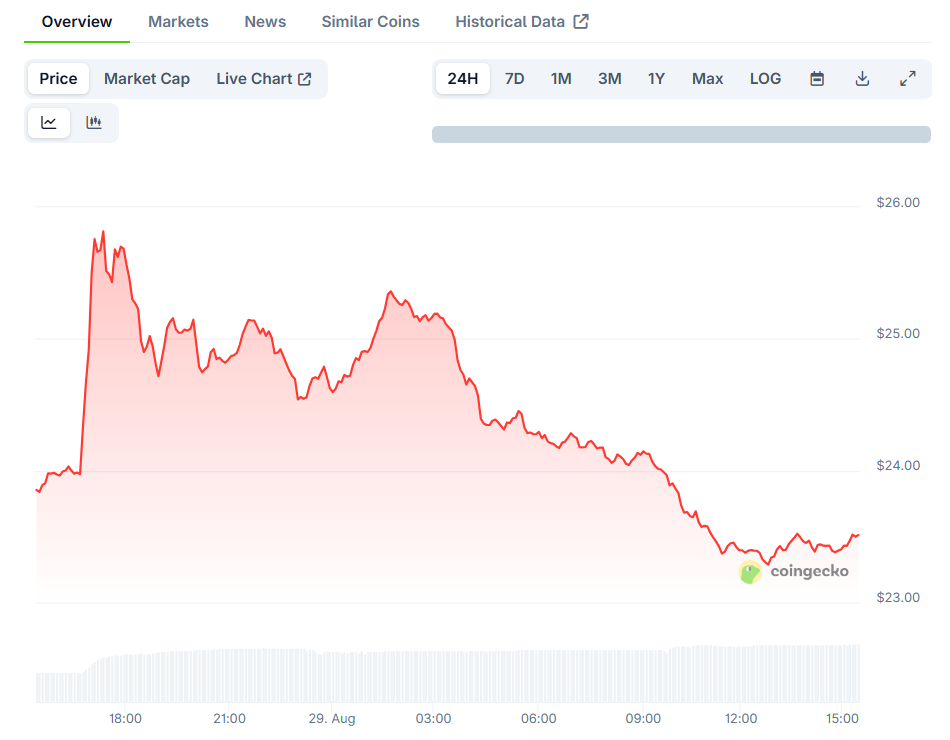The width and height of the screenshot is (950, 740).
Task: Click the Historical Data external link icon
Action: pos(581,22)
